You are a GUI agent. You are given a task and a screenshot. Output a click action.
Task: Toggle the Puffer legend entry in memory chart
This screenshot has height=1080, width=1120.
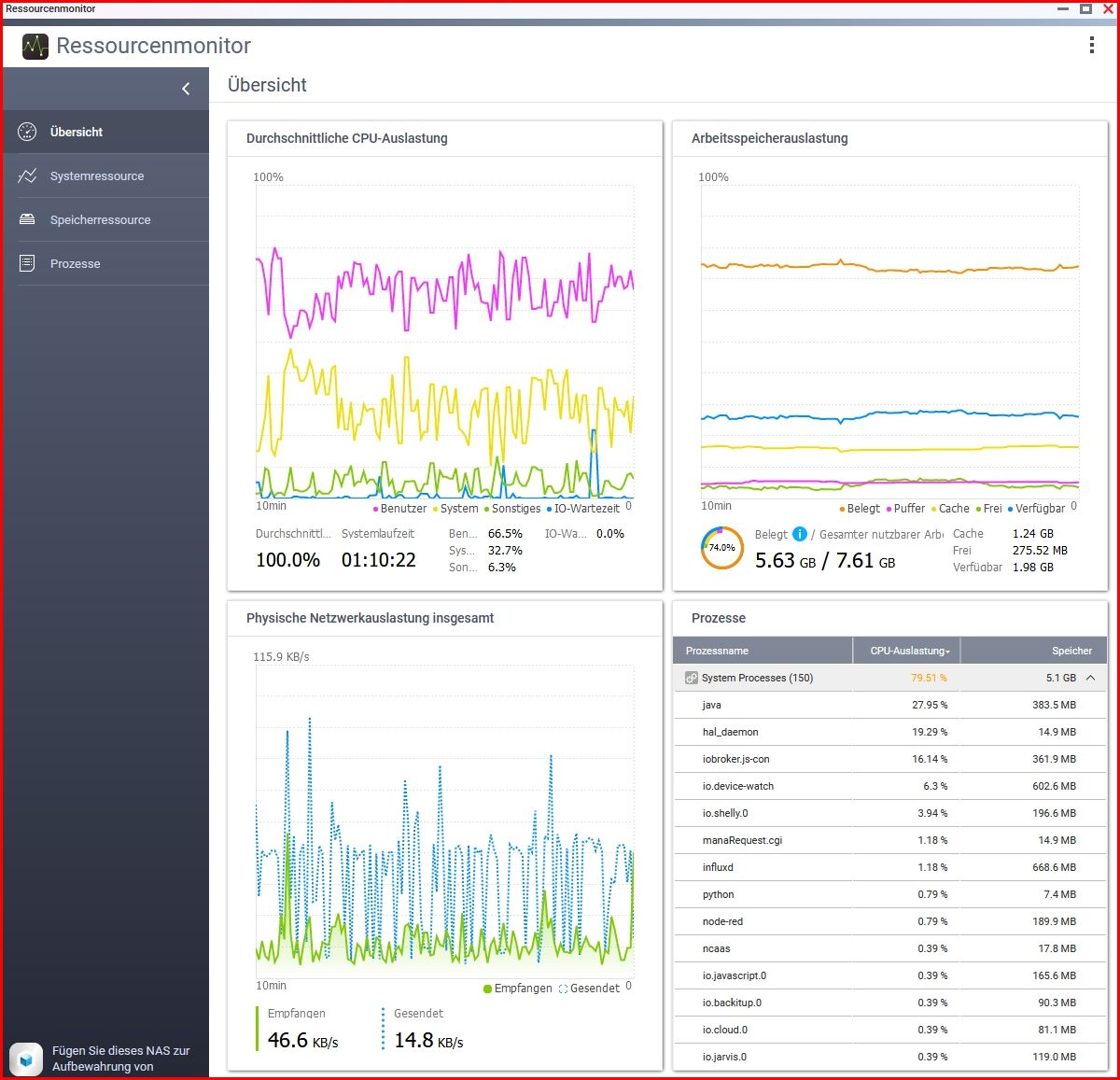905,509
